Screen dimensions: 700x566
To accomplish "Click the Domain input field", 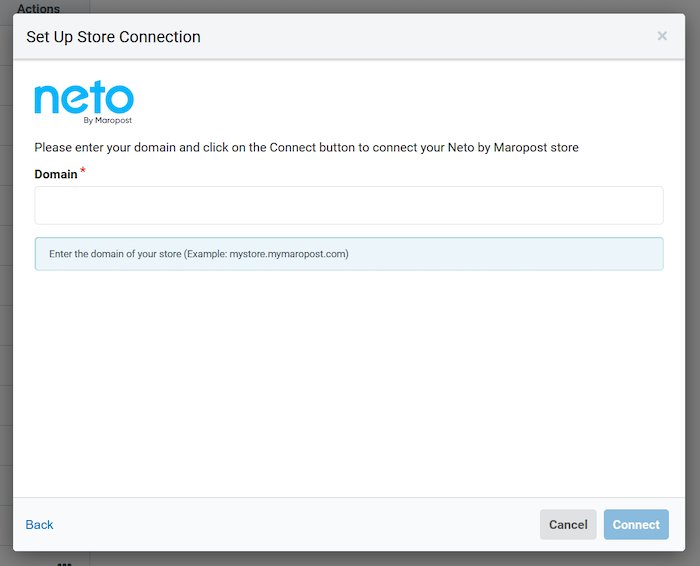I will click(x=349, y=205).
